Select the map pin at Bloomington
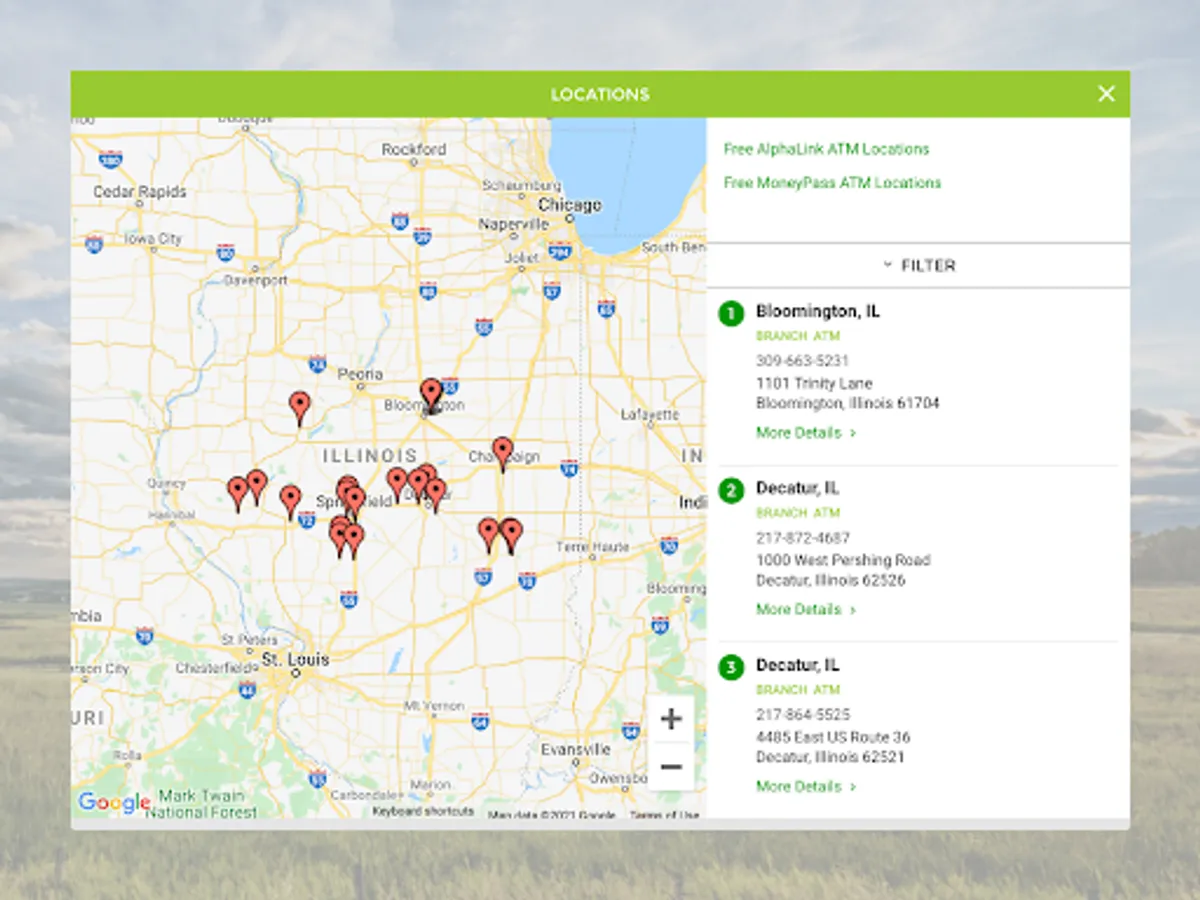Viewport: 1200px width, 900px height. pos(431,394)
